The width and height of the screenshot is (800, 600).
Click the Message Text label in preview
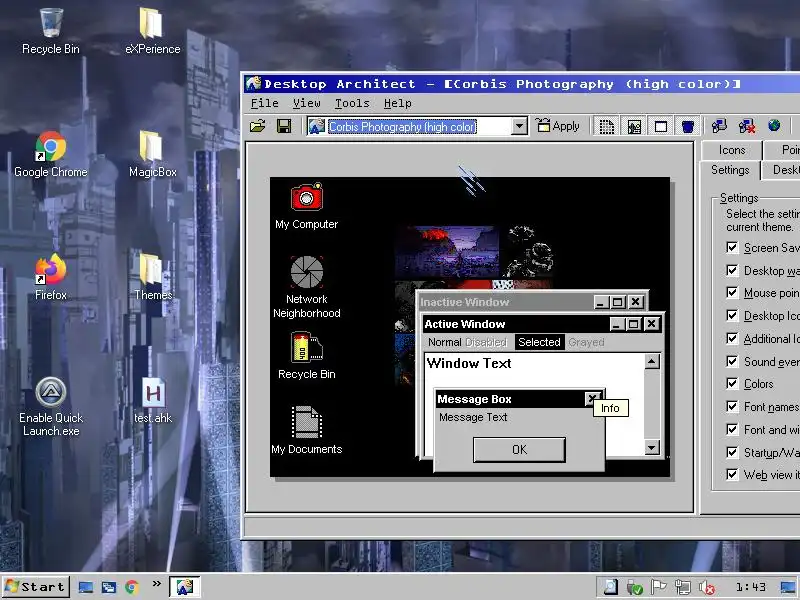473,417
